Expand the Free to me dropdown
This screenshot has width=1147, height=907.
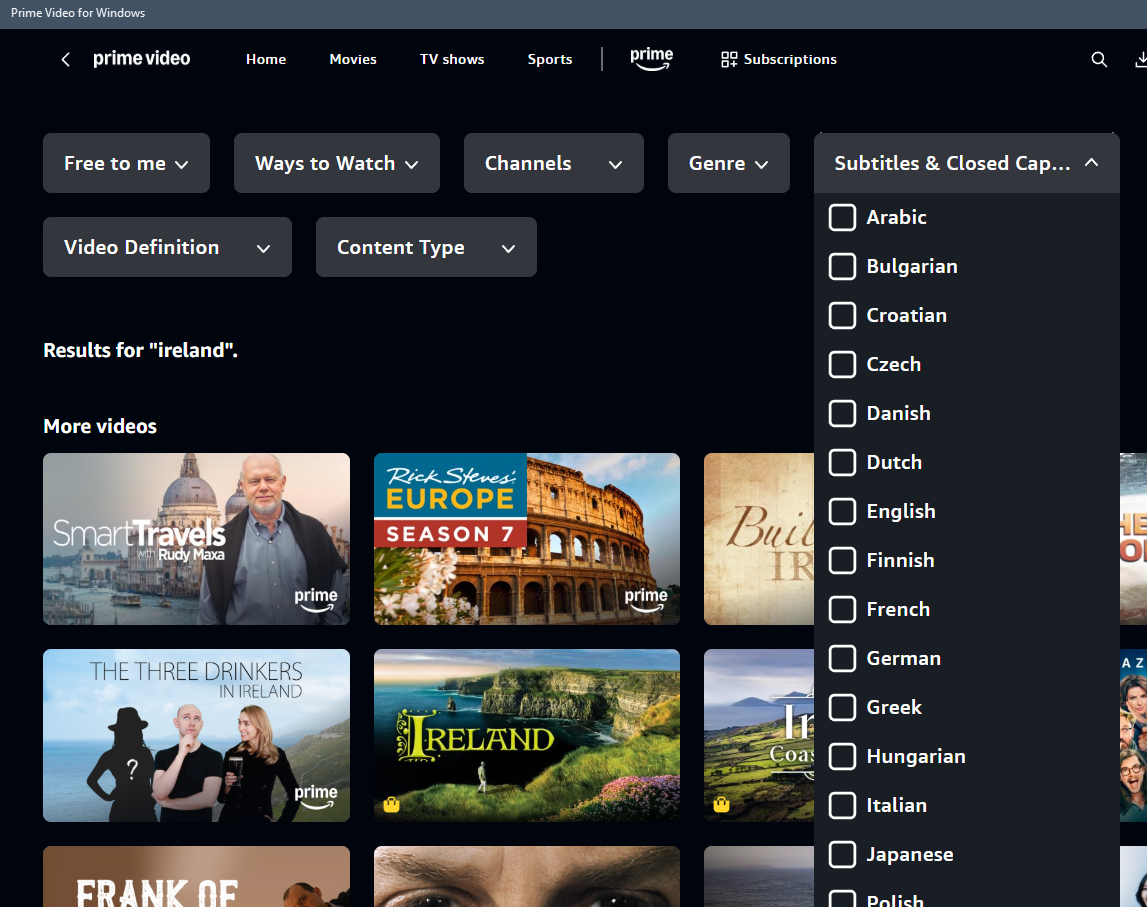(x=127, y=163)
